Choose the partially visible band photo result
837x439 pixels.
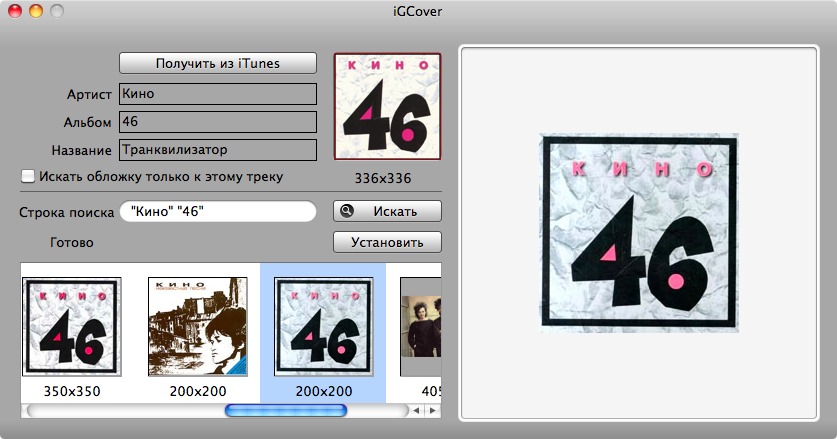(x=421, y=327)
